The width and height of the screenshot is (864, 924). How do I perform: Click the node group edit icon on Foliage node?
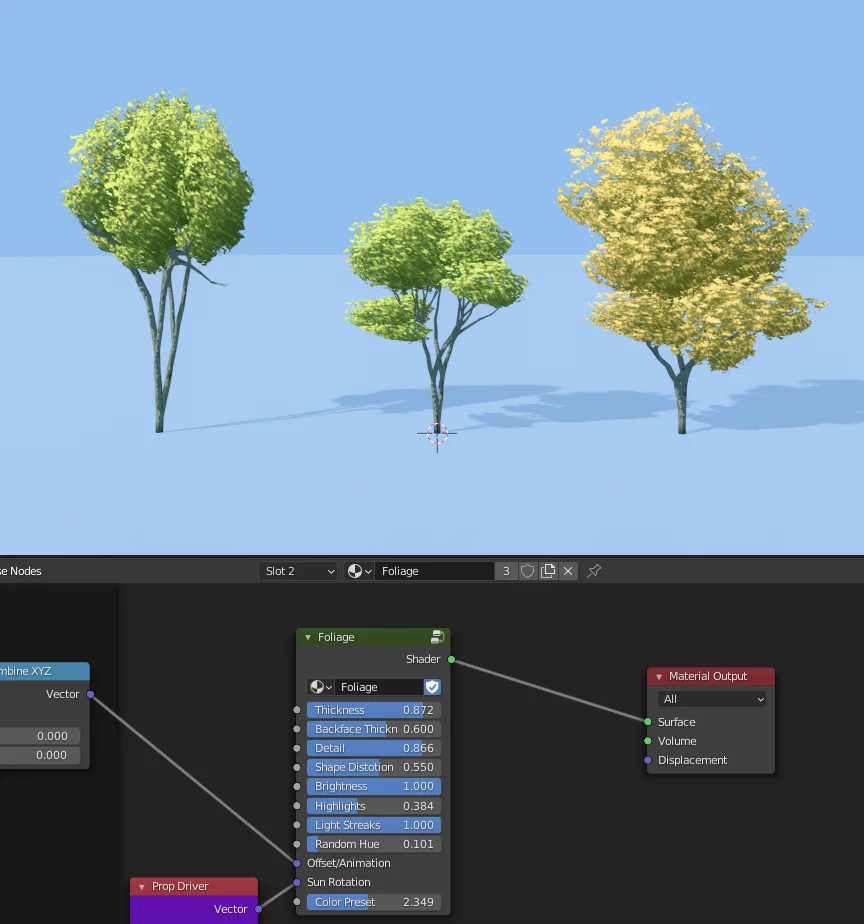tap(437, 637)
